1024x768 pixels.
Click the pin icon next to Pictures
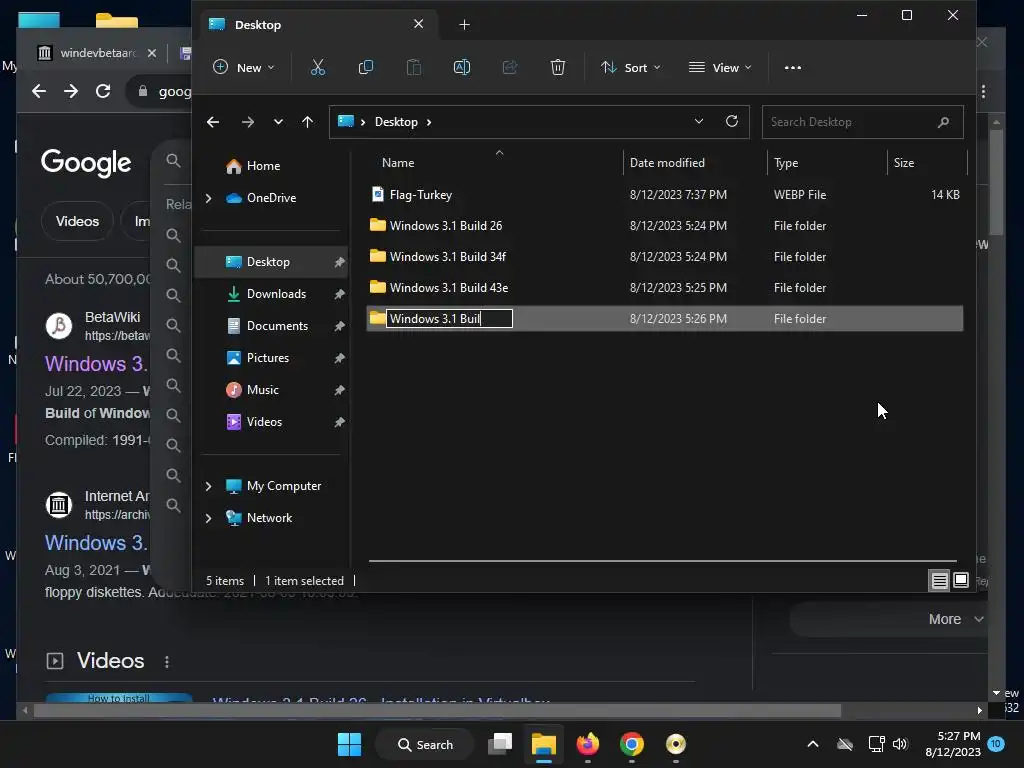[x=340, y=359]
